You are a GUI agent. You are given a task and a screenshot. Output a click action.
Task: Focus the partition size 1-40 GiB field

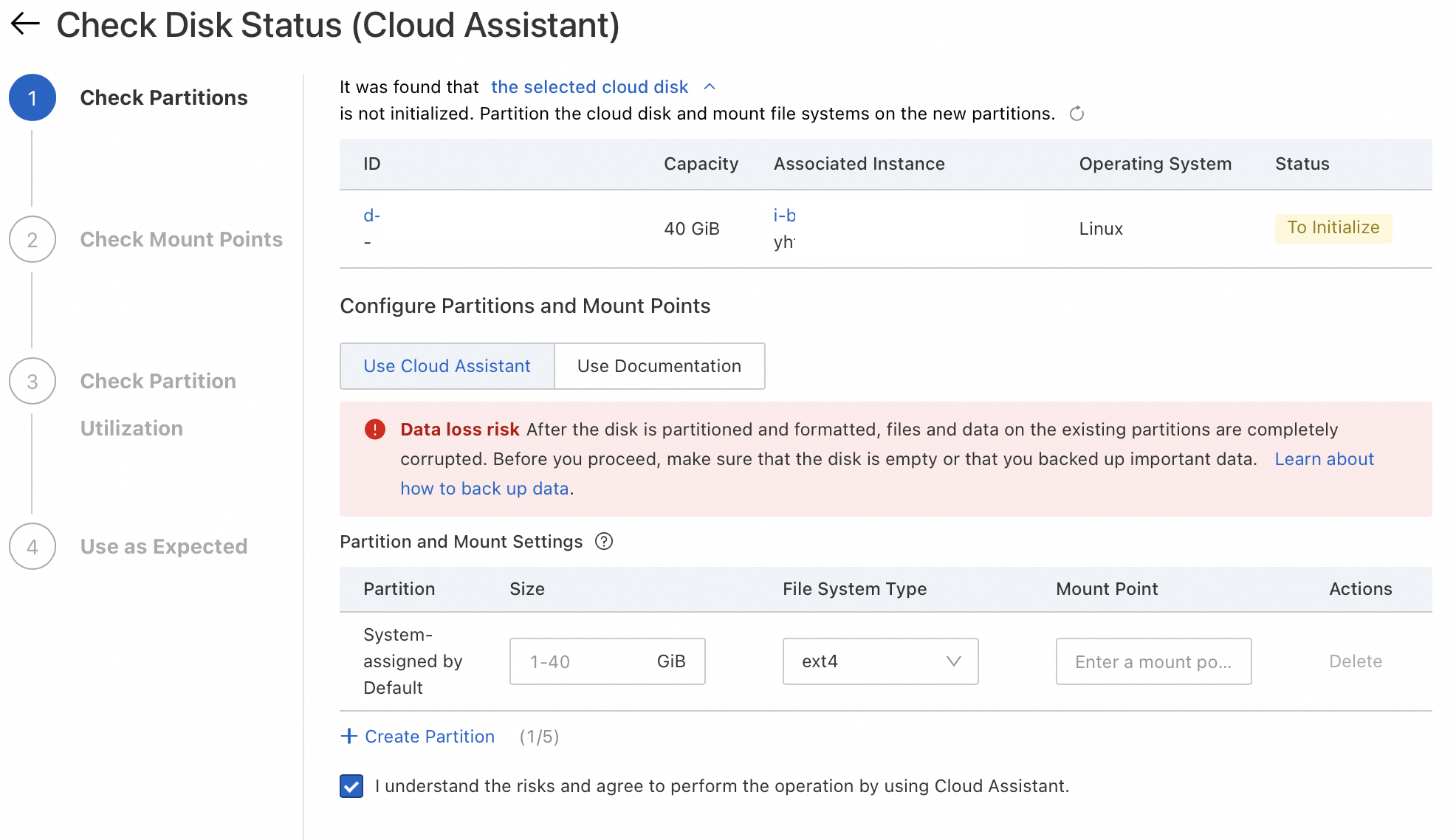[x=607, y=661]
